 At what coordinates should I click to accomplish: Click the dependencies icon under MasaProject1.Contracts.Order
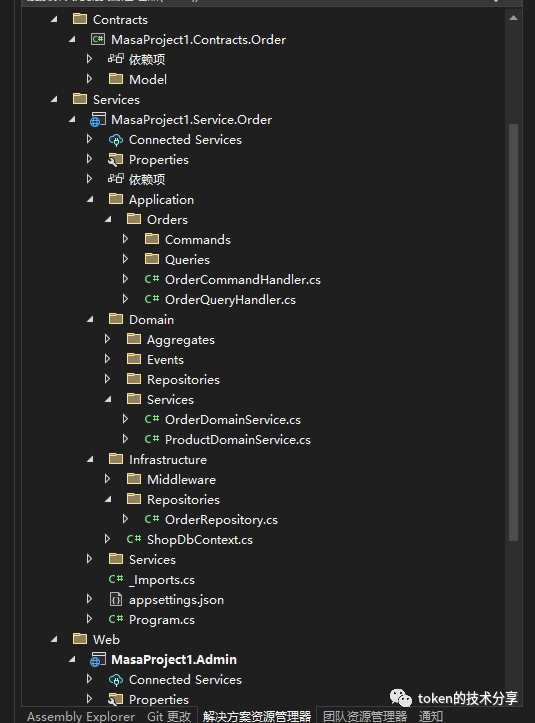[116, 59]
